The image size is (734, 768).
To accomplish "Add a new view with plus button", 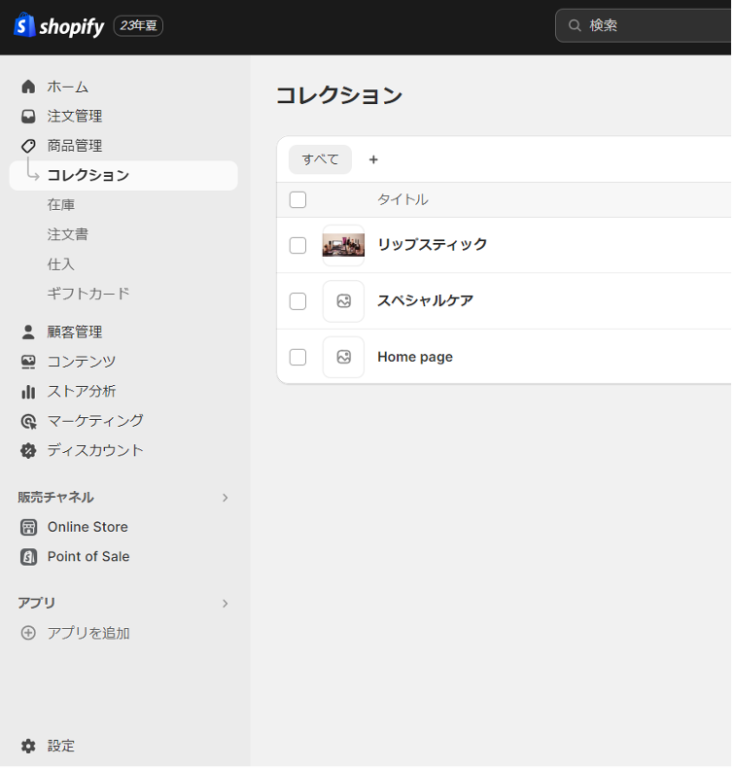I will [x=373, y=159].
